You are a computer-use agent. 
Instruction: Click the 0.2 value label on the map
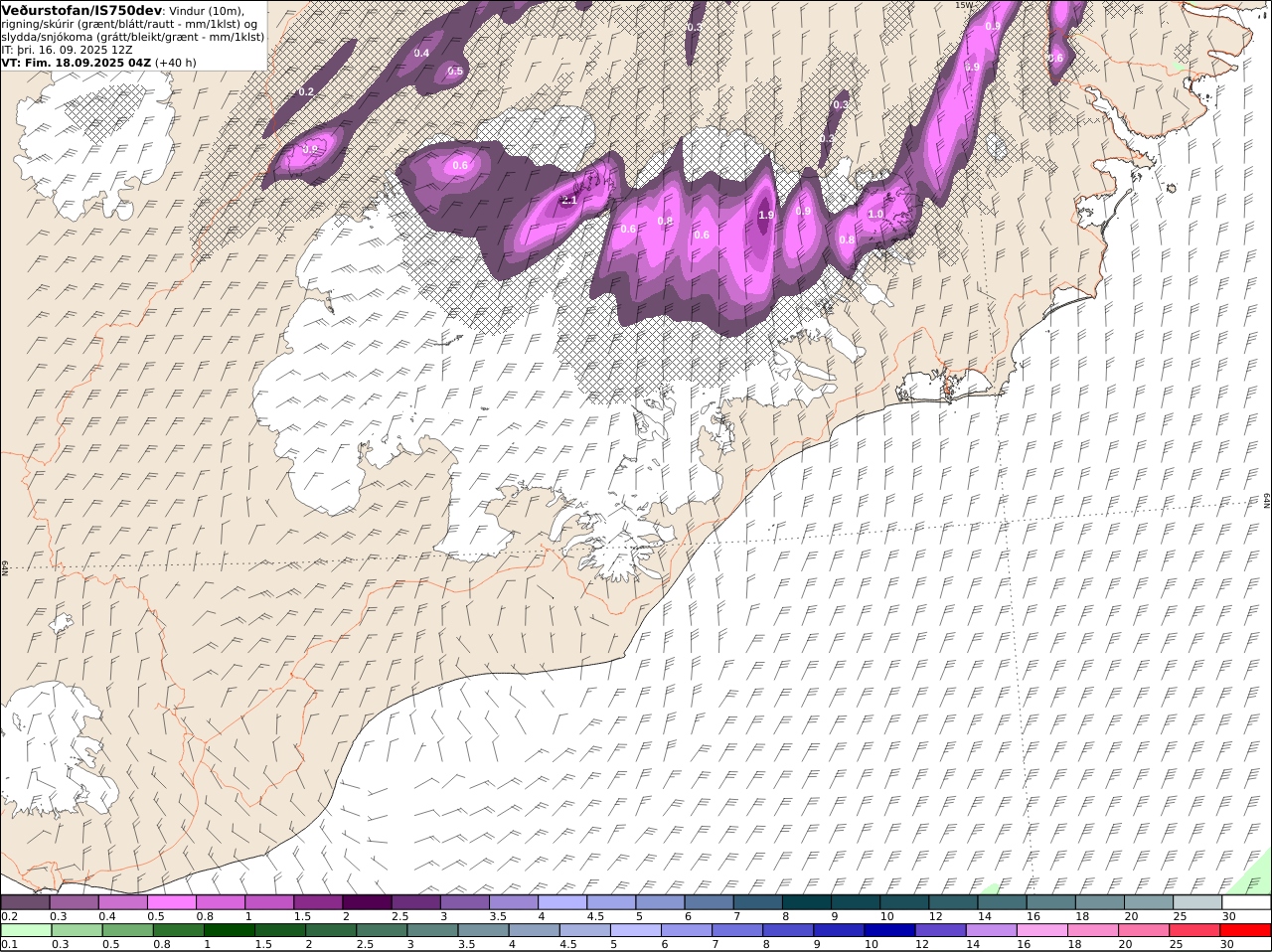pos(306,91)
